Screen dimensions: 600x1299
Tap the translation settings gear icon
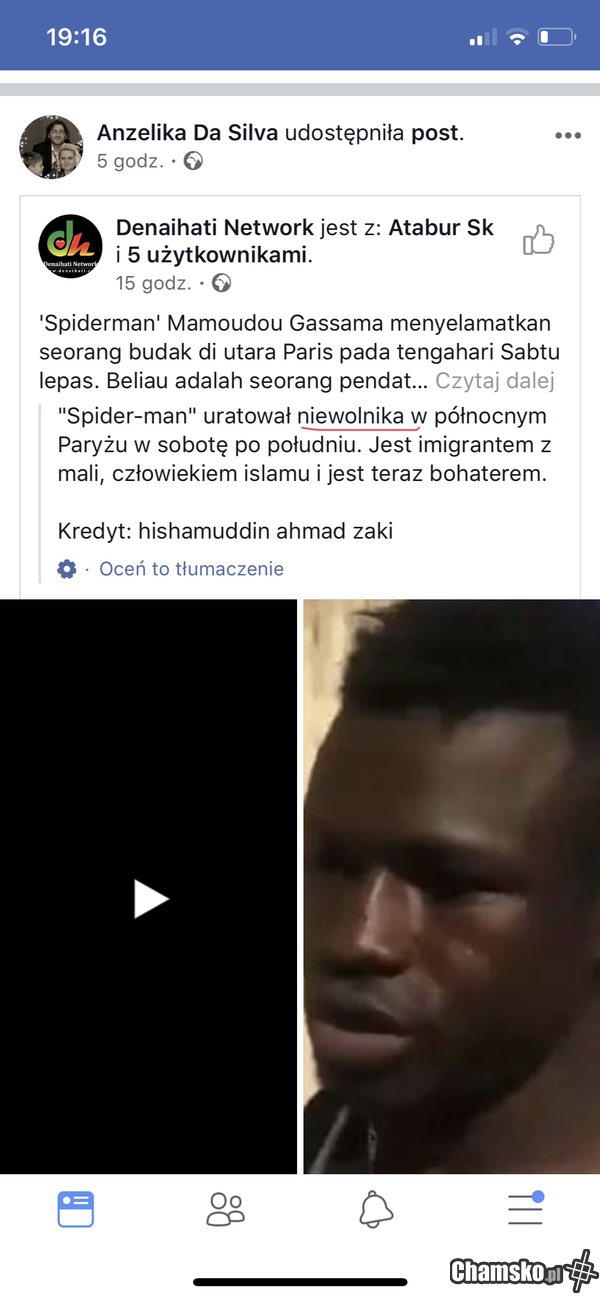(x=67, y=569)
